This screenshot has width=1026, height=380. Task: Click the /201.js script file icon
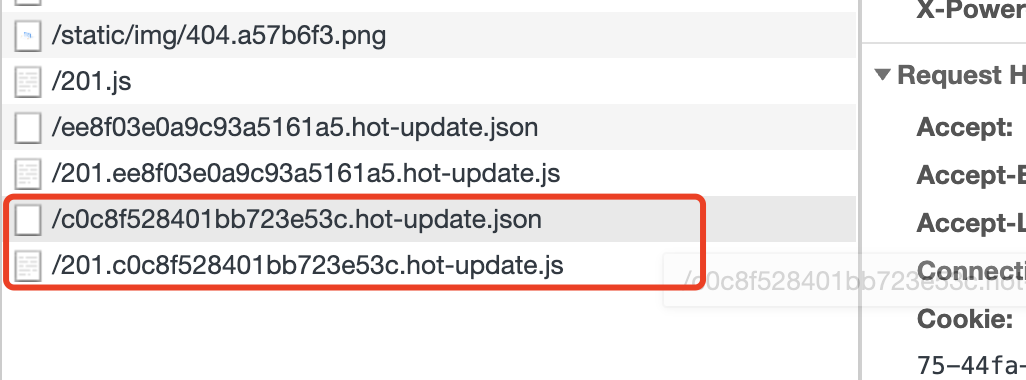[x=28, y=81]
